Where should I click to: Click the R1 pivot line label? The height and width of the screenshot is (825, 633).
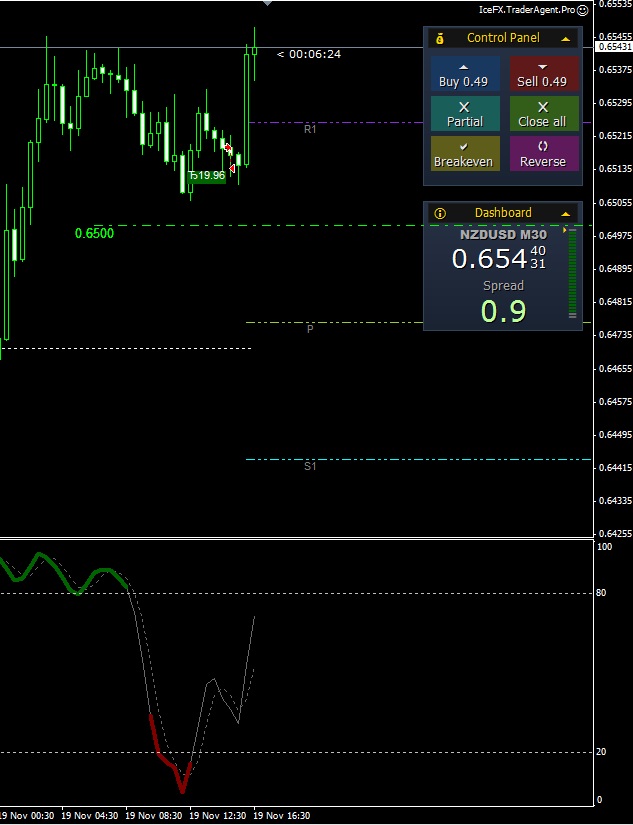(310, 129)
